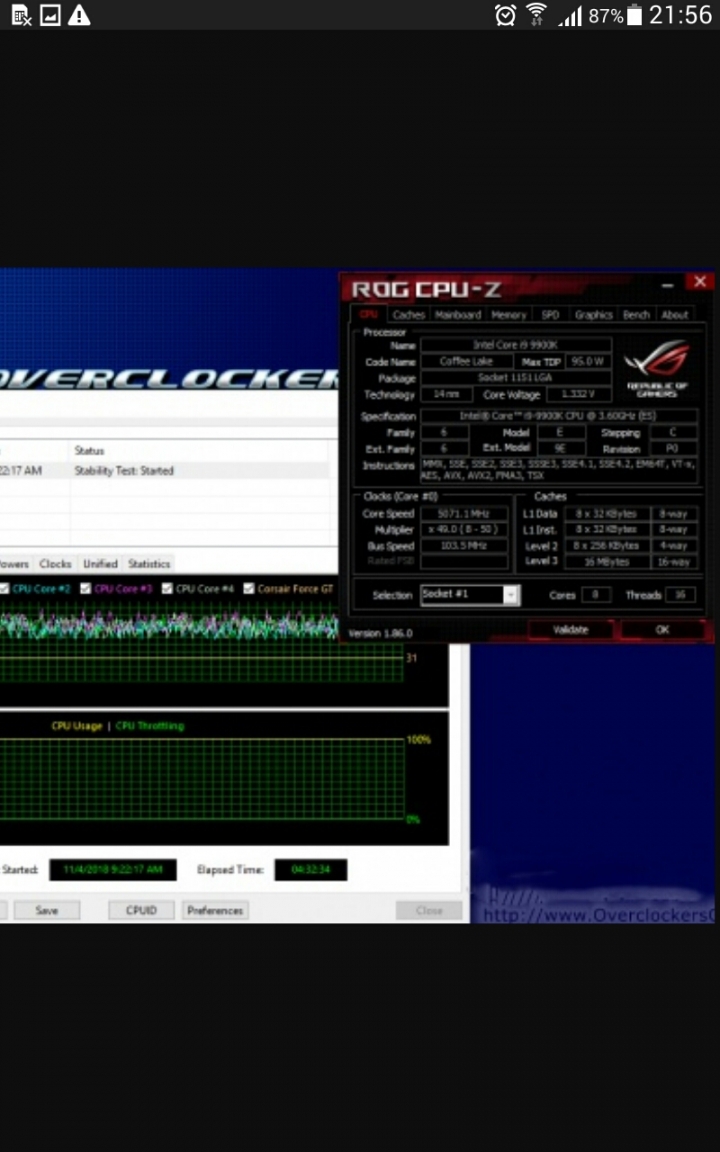Click the Threads count field
Screen dimensions: 720x1152
680,595
